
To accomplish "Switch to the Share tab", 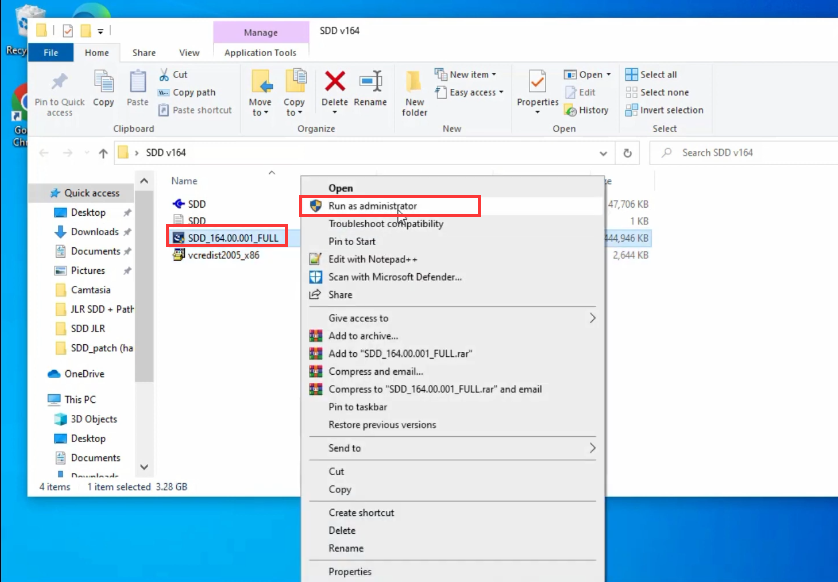I will [x=144, y=52].
